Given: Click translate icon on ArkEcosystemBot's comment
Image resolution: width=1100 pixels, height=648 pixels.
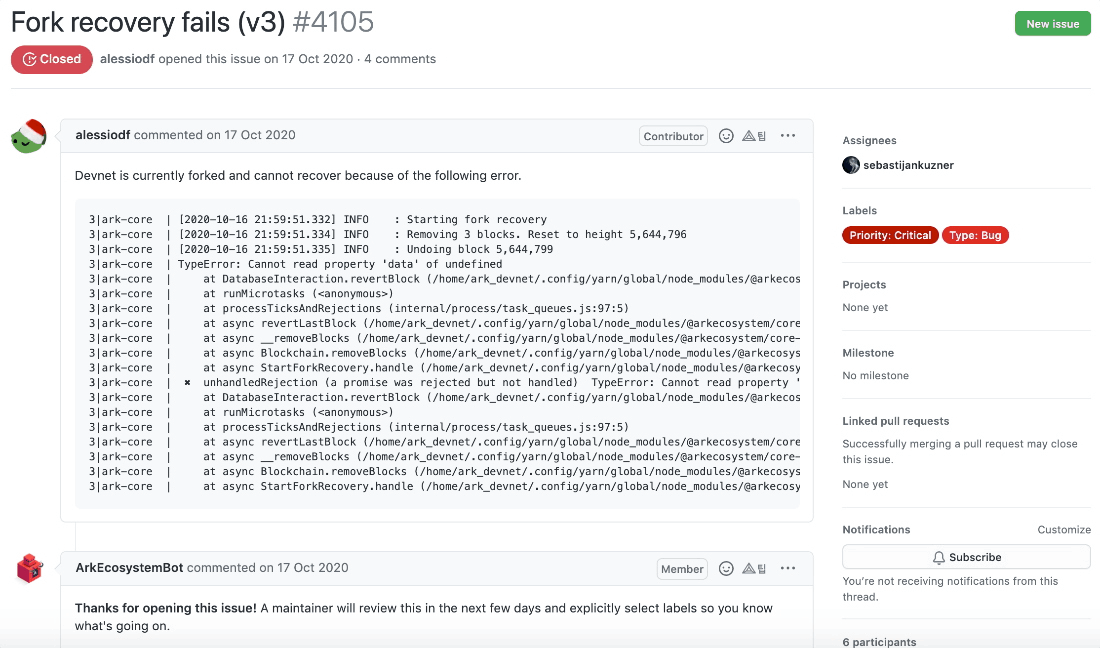Looking at the screenshot, I should 754,569.
